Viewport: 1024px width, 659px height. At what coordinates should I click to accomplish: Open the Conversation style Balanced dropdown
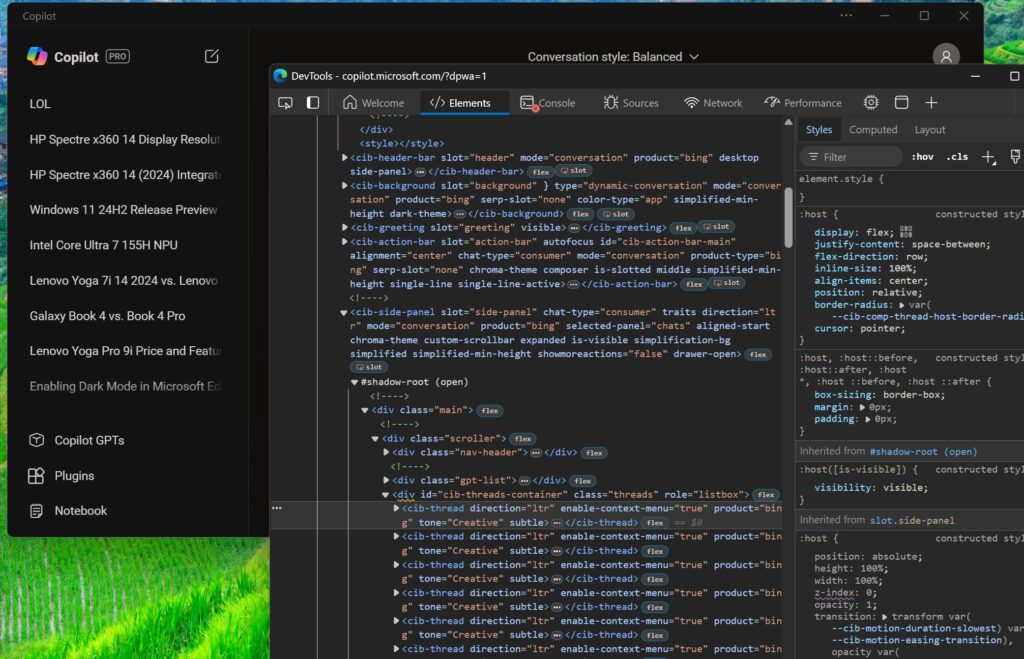click(613, 57)
